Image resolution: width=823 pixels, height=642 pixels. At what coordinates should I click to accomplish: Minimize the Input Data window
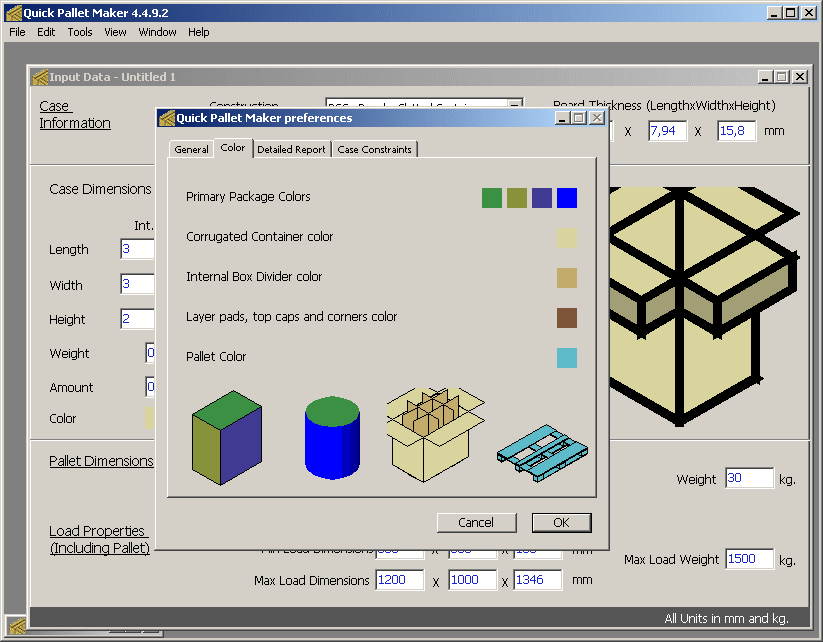[766, 77]
